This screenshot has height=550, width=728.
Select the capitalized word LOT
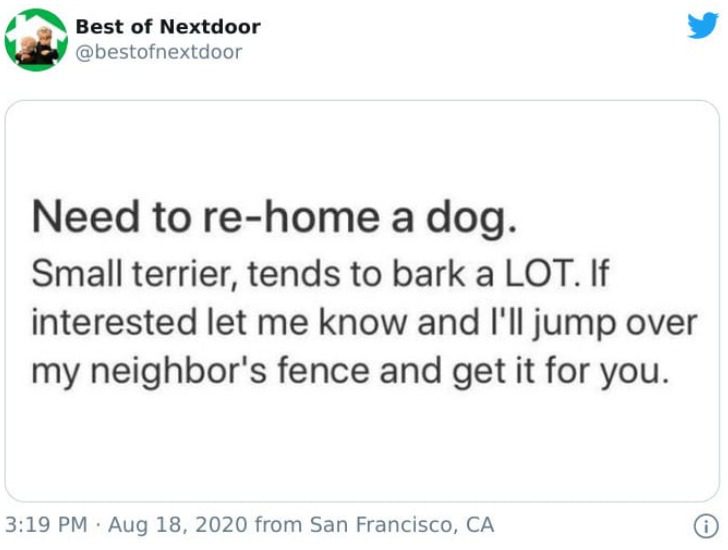pyautogui.click(x=539, y=274)
